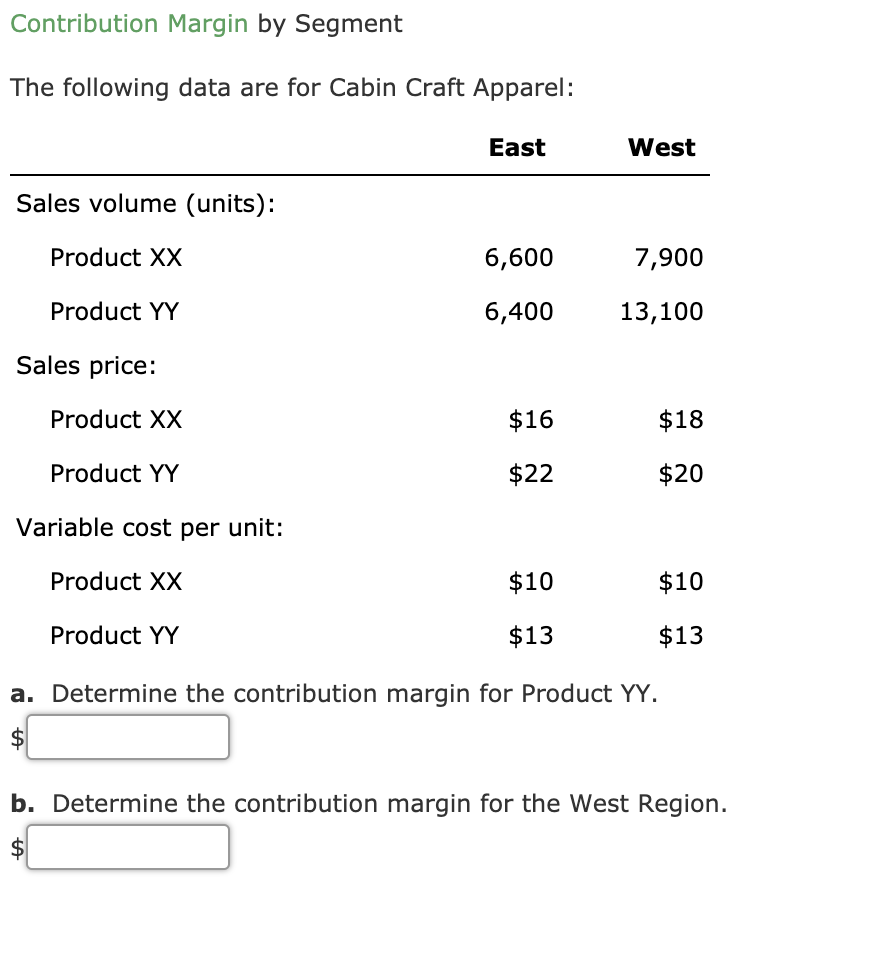The width and height of the screenshot is (872, 956).
Task: Click the Sales volume (units) row label
Action: coord(133,203)
